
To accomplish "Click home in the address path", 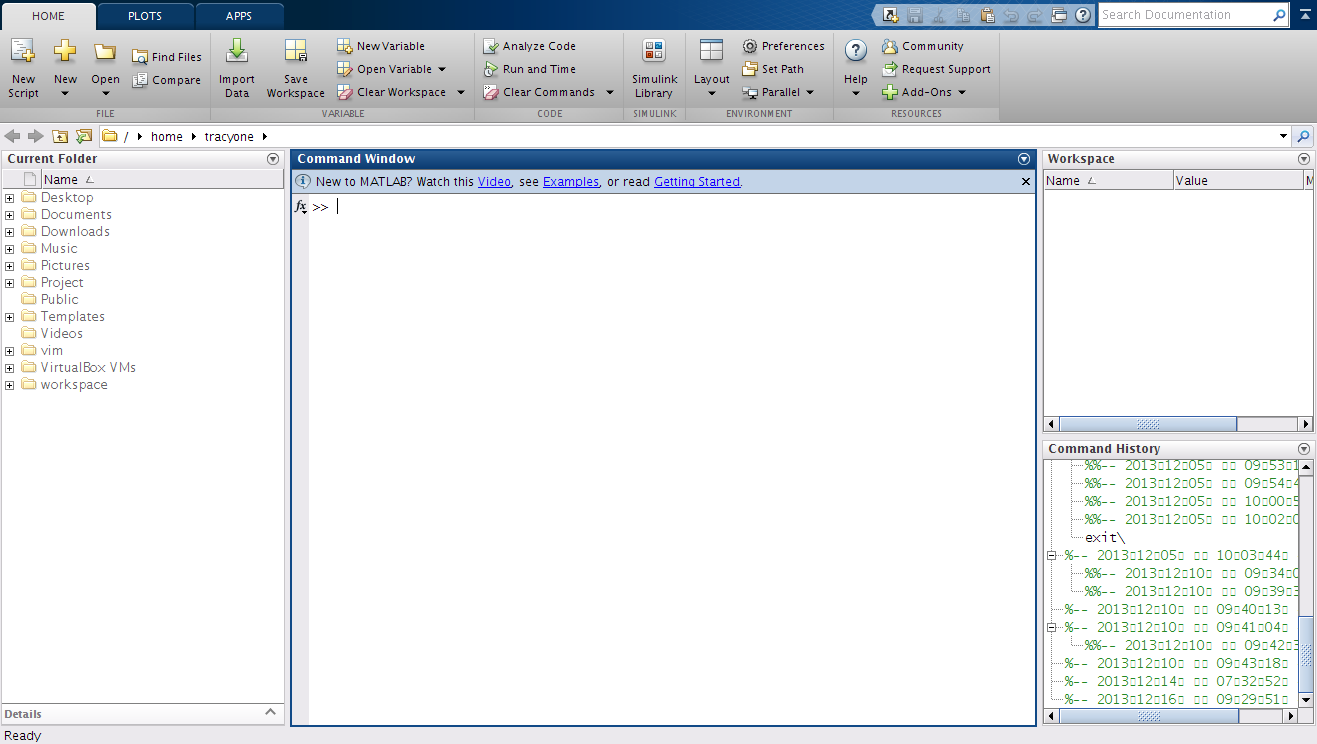I will point(167,137).
